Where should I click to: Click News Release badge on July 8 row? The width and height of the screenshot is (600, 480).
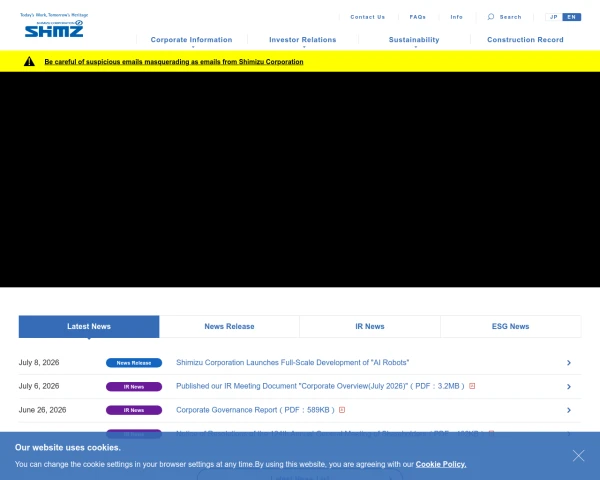[134, 363]
